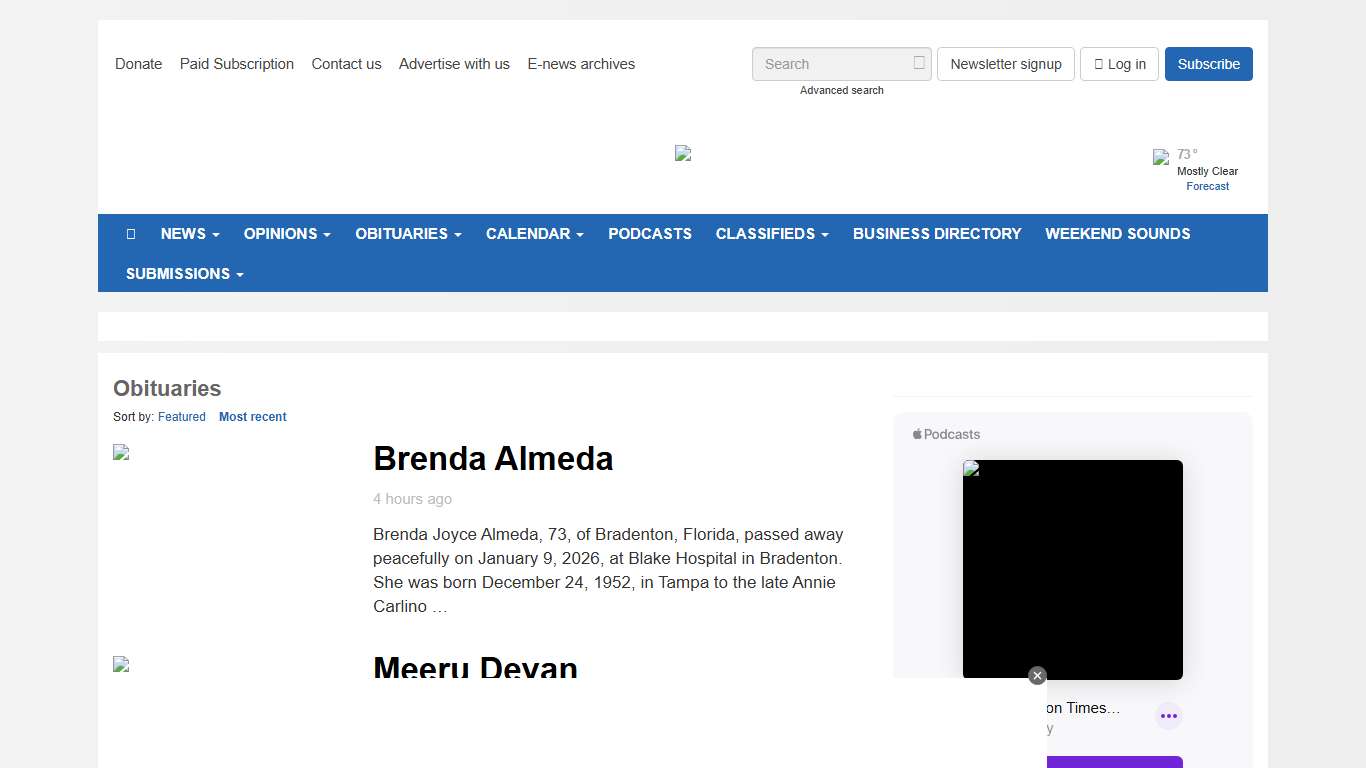
Task: Open the Advanced search link
Action: (841, 90)
